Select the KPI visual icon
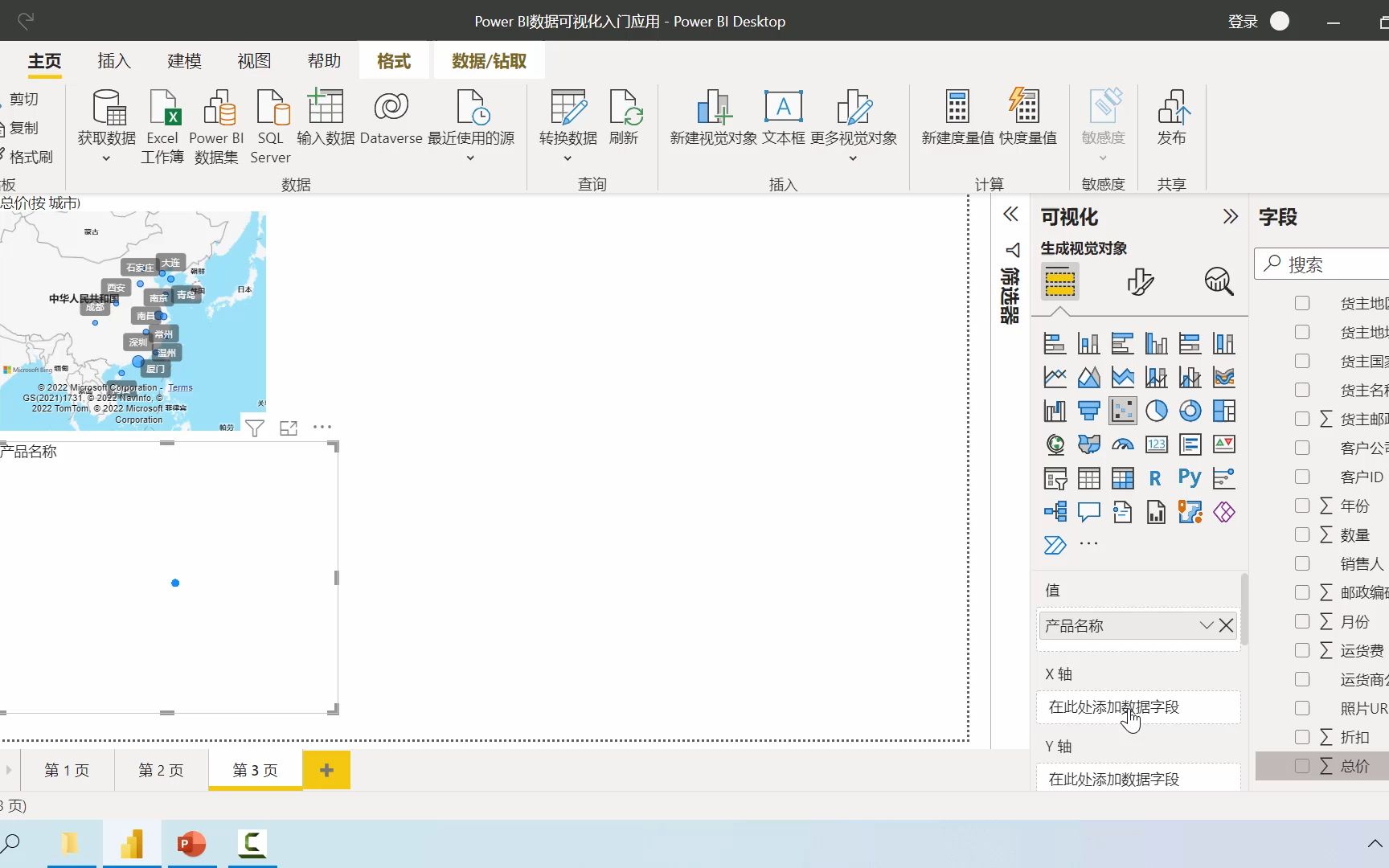 coord(1224,444)
